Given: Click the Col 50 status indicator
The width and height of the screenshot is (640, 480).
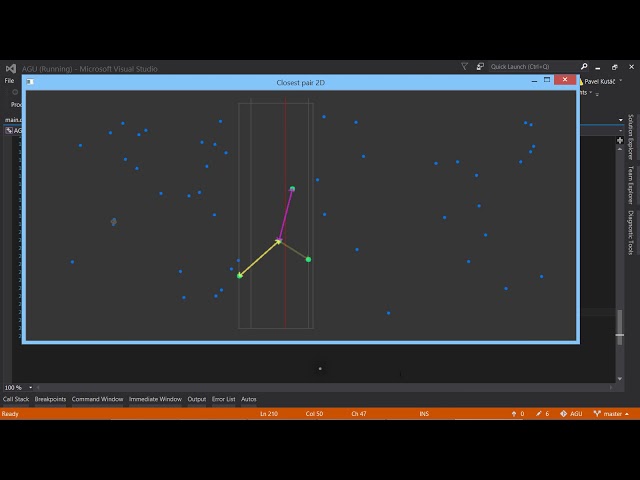Looking at the screenshot, I should tap(314, 414).
